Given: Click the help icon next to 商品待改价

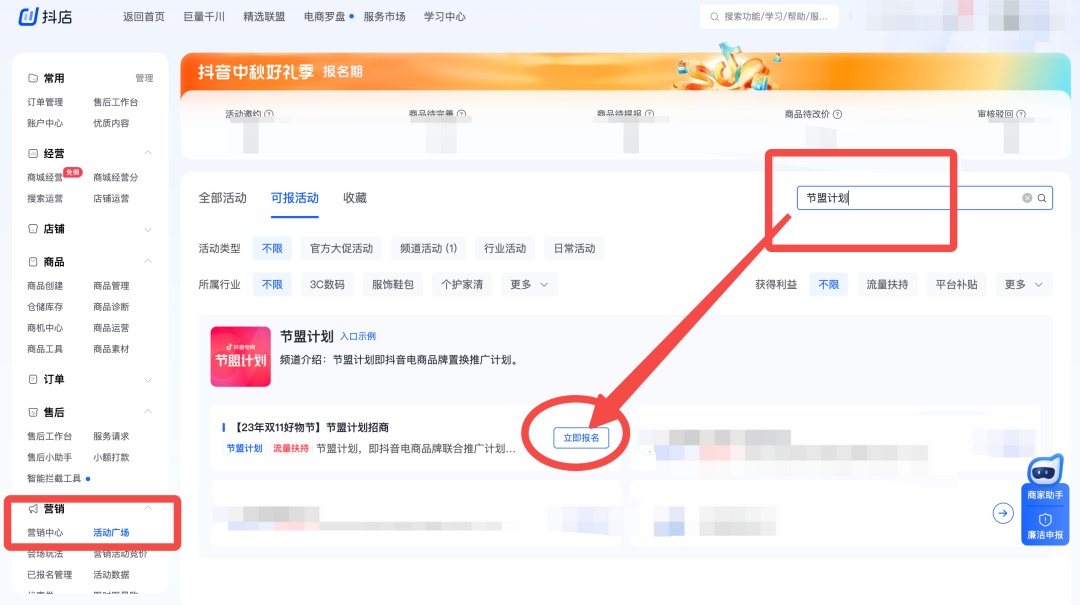Looking at the screenshot, I should (838, 114).
